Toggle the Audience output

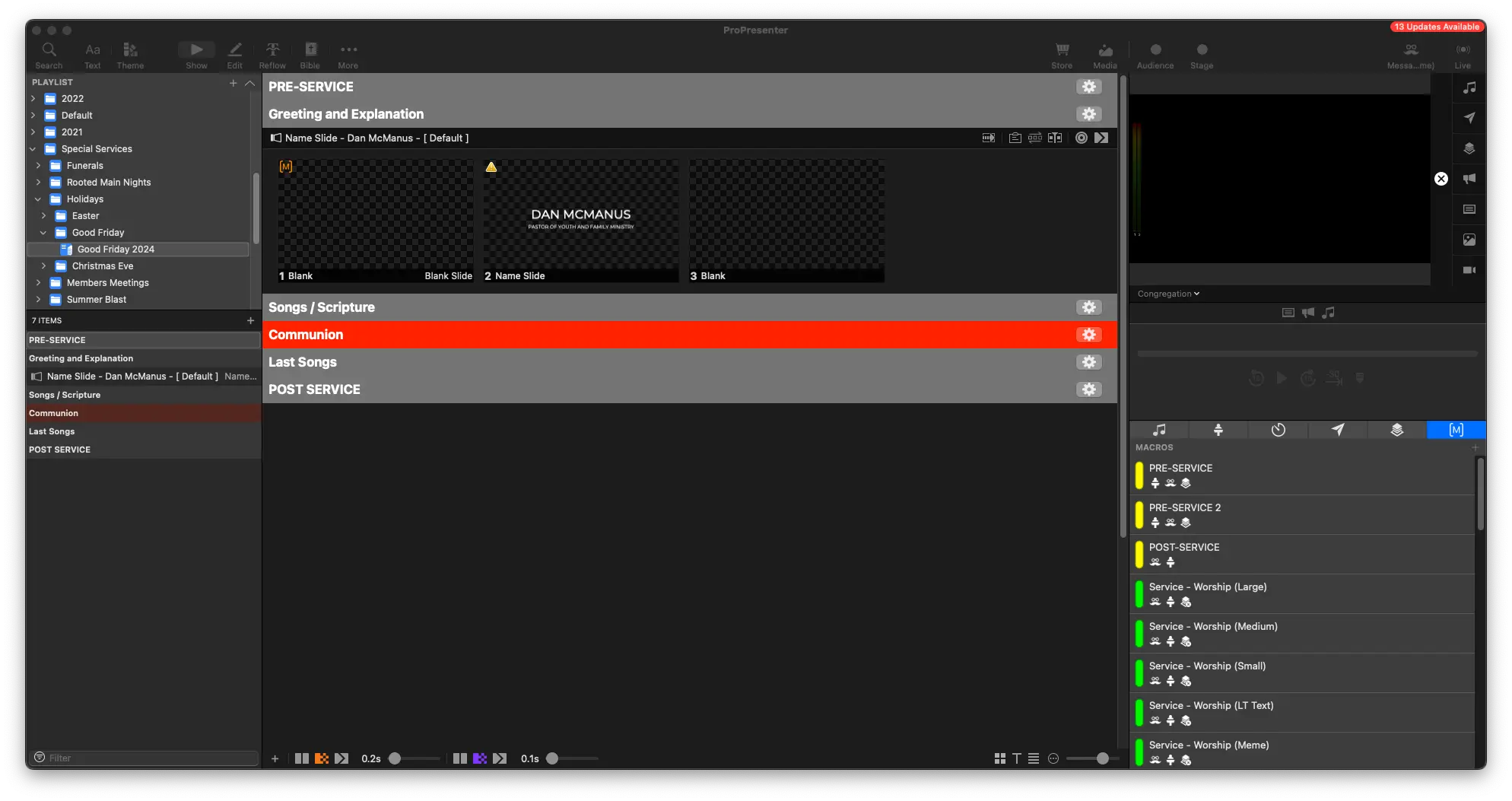pyautogui.click(x=1155, y=54)
